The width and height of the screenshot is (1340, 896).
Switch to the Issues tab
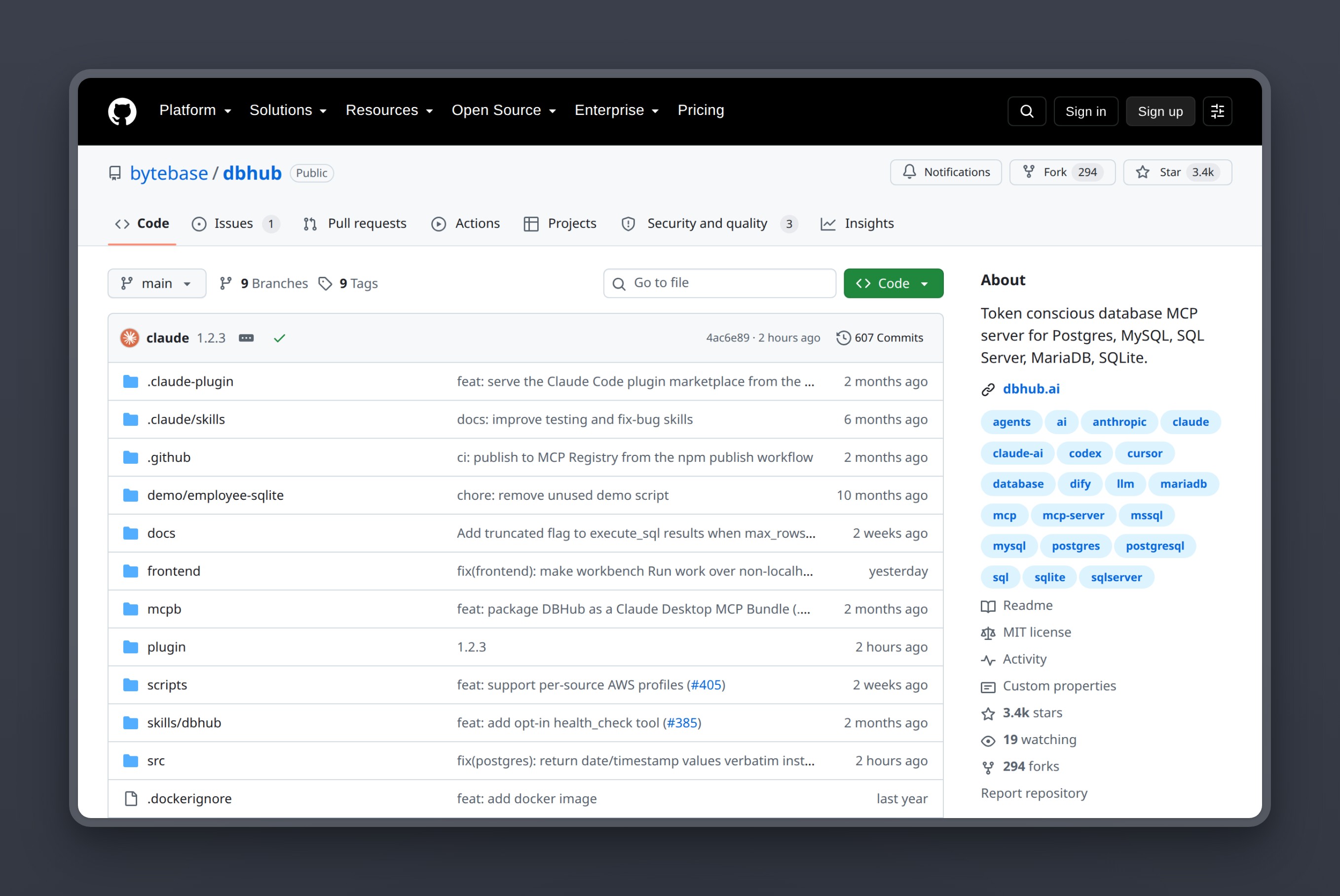[235, 224]
